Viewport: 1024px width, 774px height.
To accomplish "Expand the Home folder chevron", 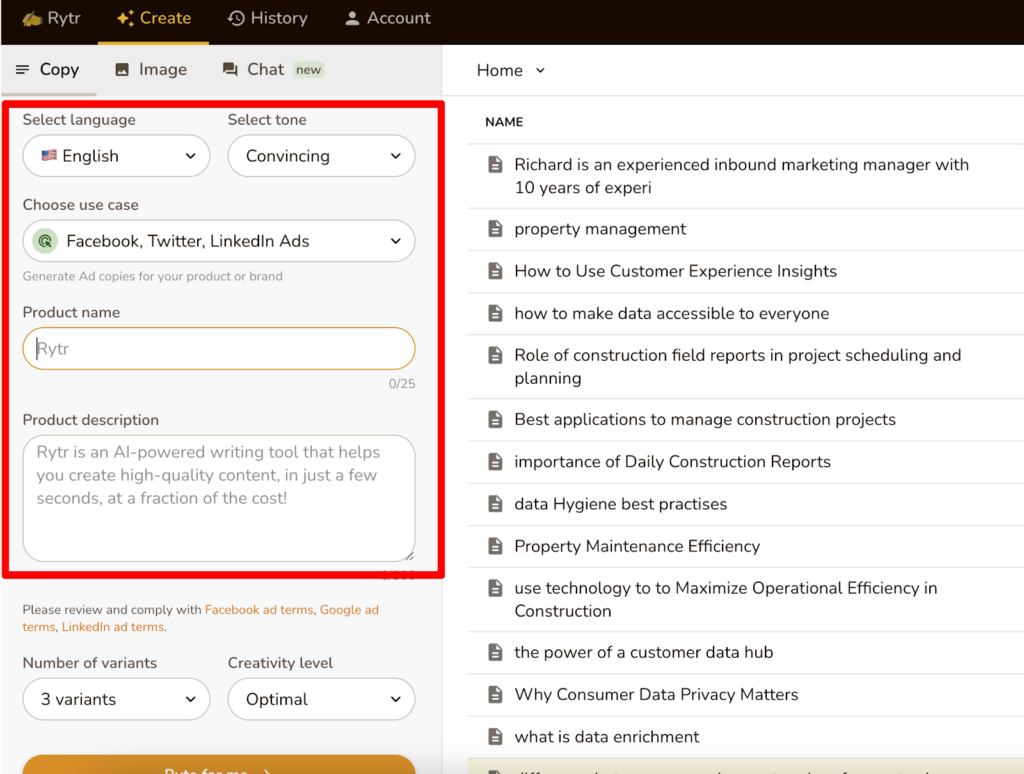I will 540,70.
